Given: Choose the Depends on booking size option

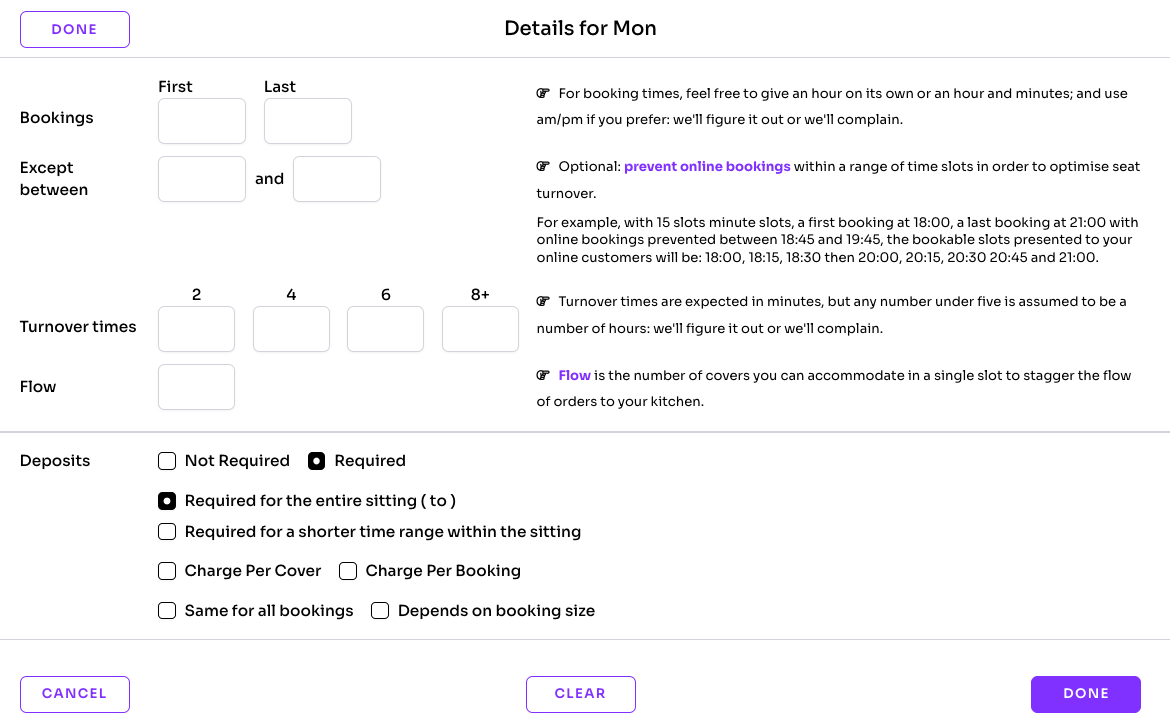Looking at the screenshot, I should click(x=380, y=611).
